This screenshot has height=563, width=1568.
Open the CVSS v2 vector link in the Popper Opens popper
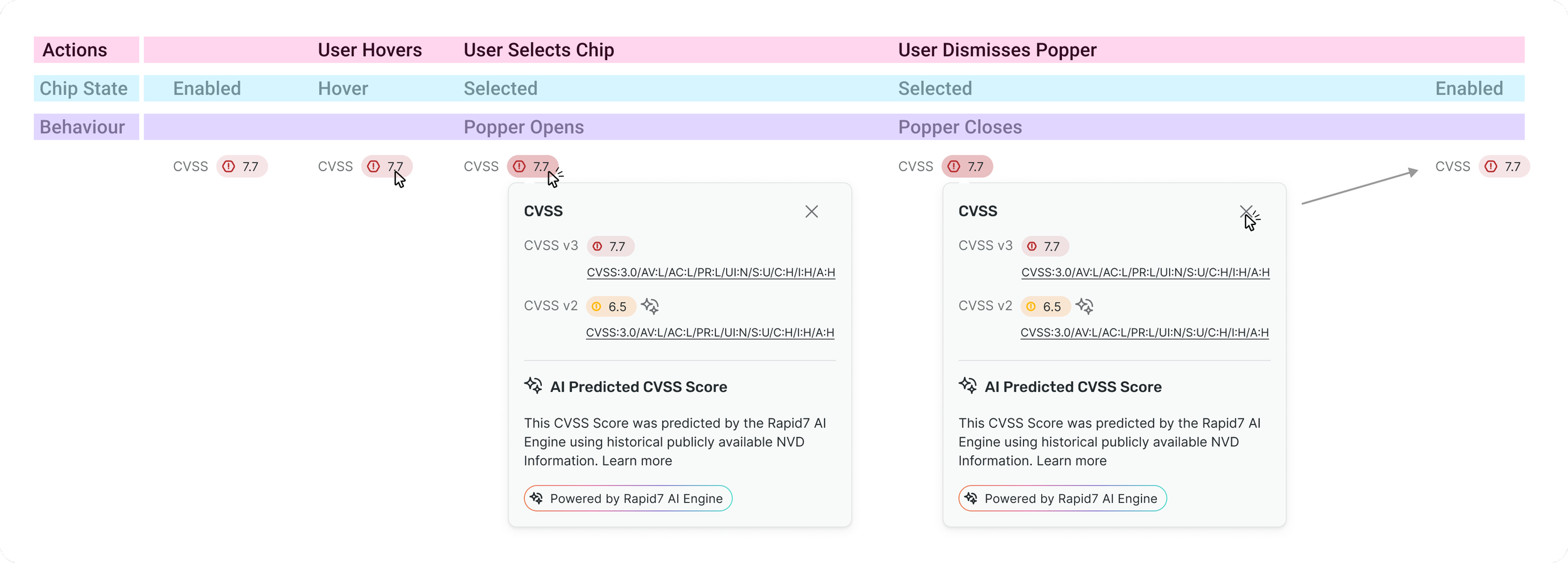click(x=710, y=333)
